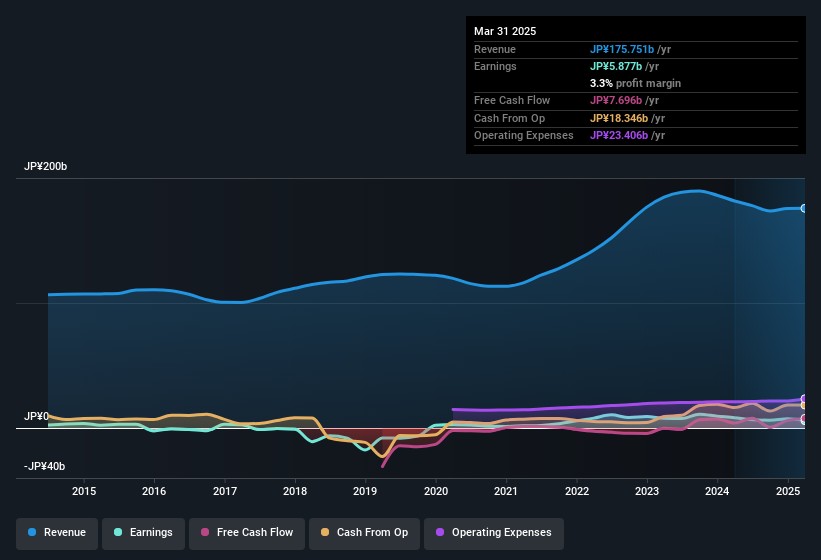Viewport: 821px width, 560px height.
Task: Click the 2024 year axis label
Action: [717, 491]
